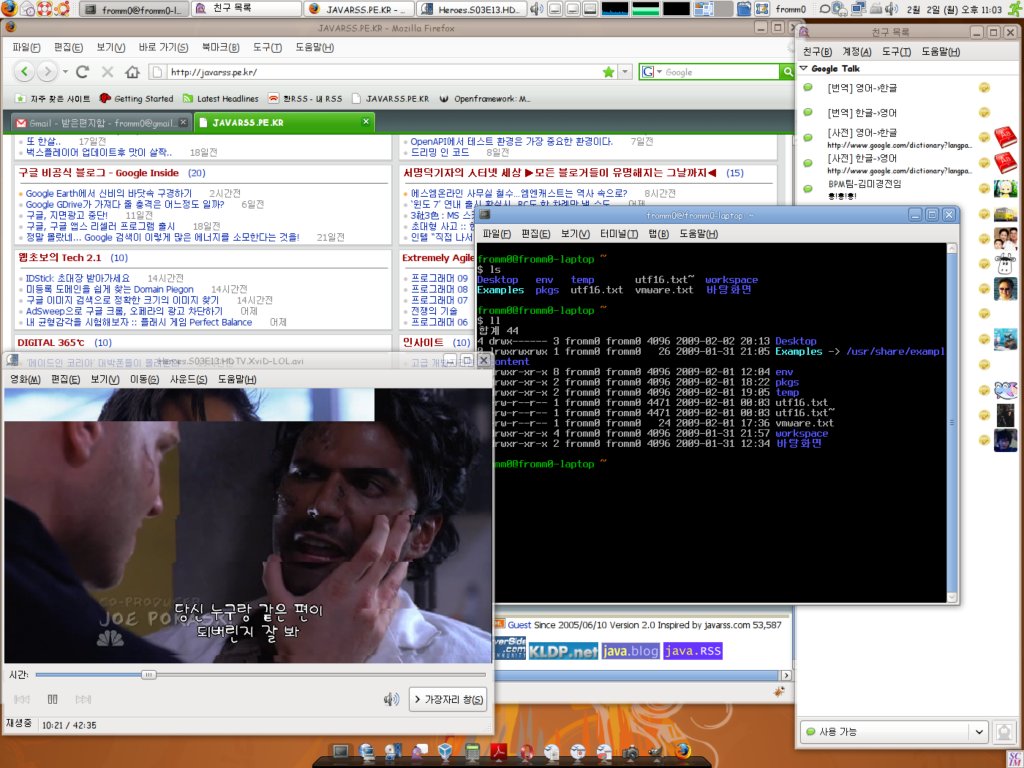Click the buddy icon button beside status selector

tap(1004, 732)
